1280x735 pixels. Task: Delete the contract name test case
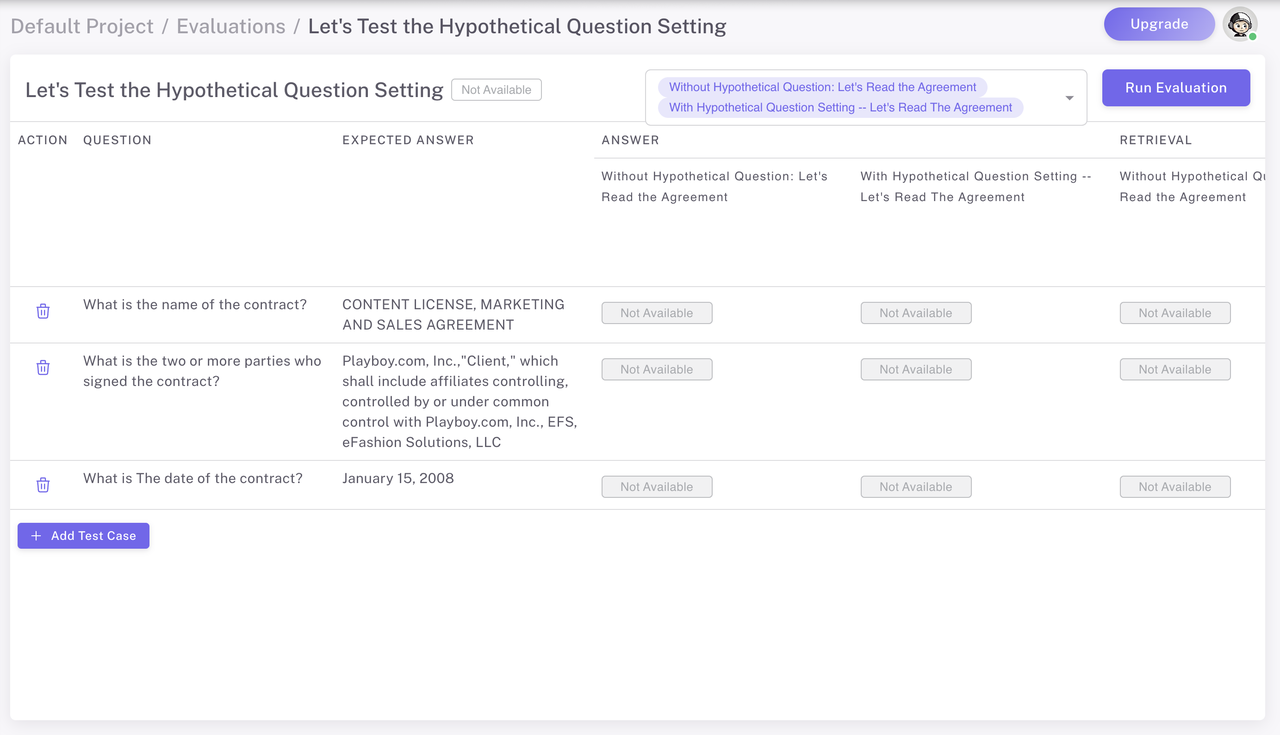pyautogui.click(x=43, y=311)
